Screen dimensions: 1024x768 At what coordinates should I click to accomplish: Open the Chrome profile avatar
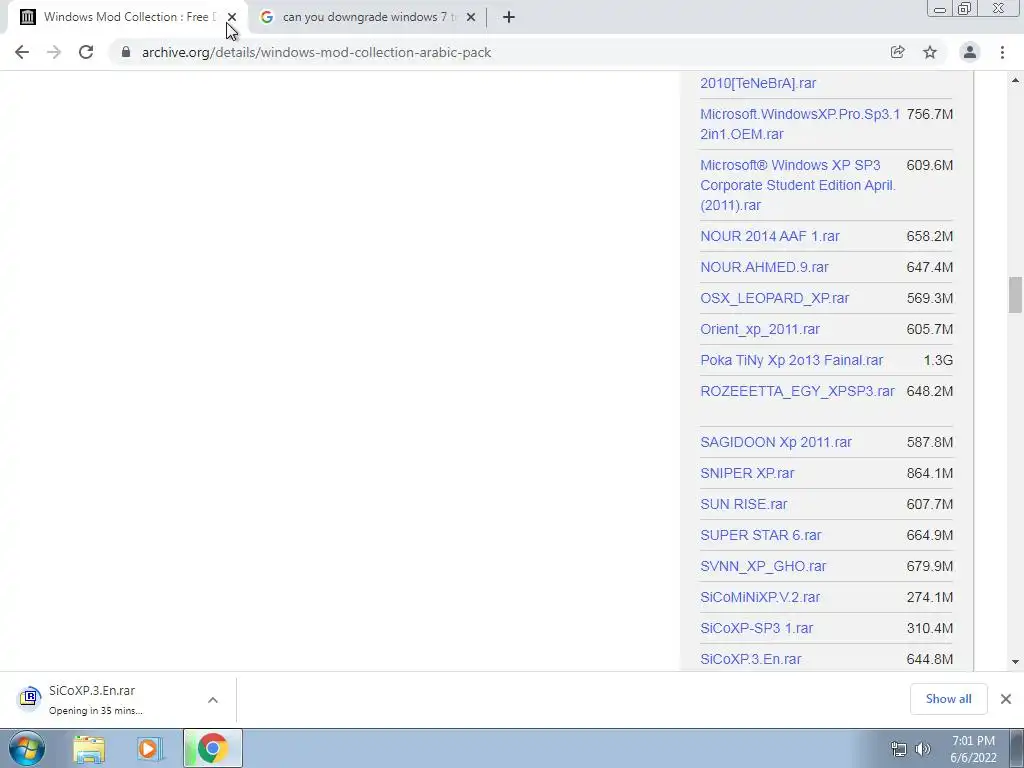(x=970, y=52)
